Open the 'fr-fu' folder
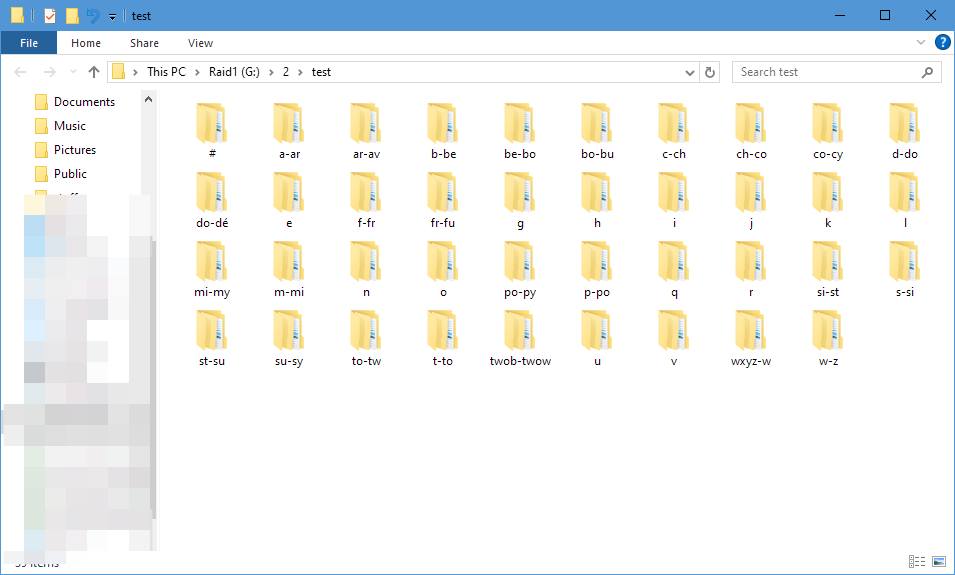955x575 pixels. pos(443,200)
